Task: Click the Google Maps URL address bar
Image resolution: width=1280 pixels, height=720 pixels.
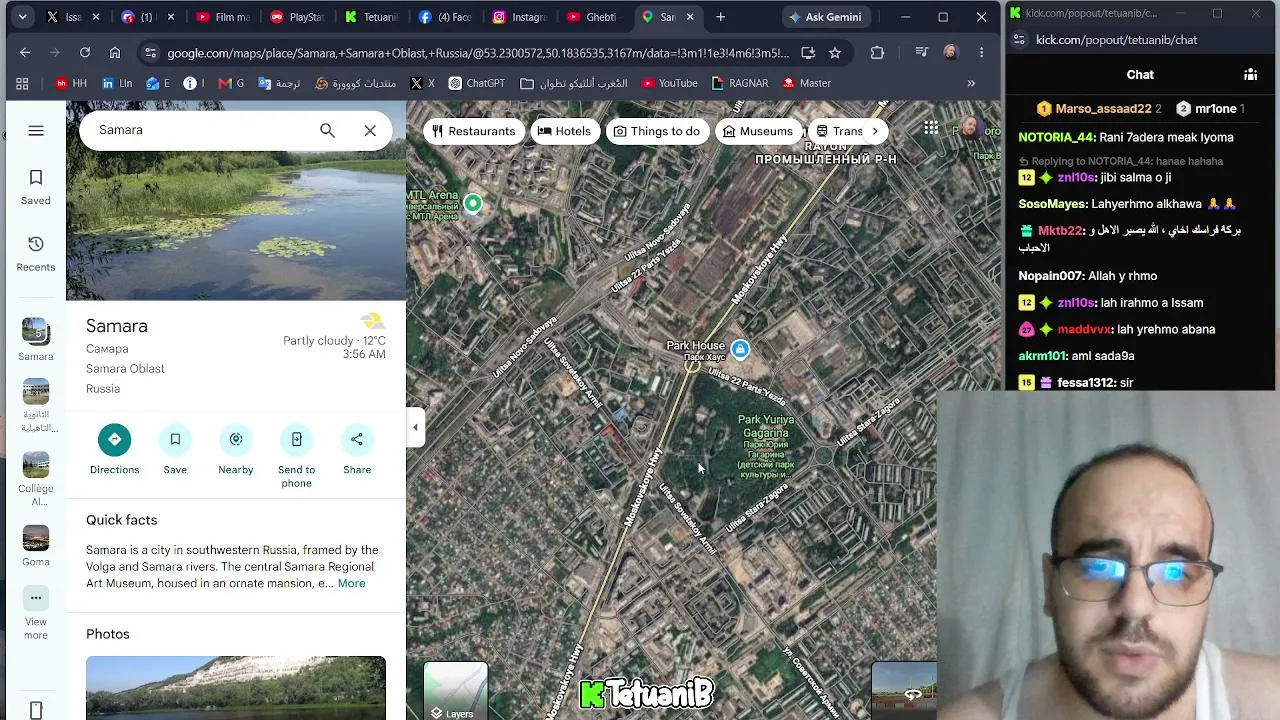Action: pos(478,53)
